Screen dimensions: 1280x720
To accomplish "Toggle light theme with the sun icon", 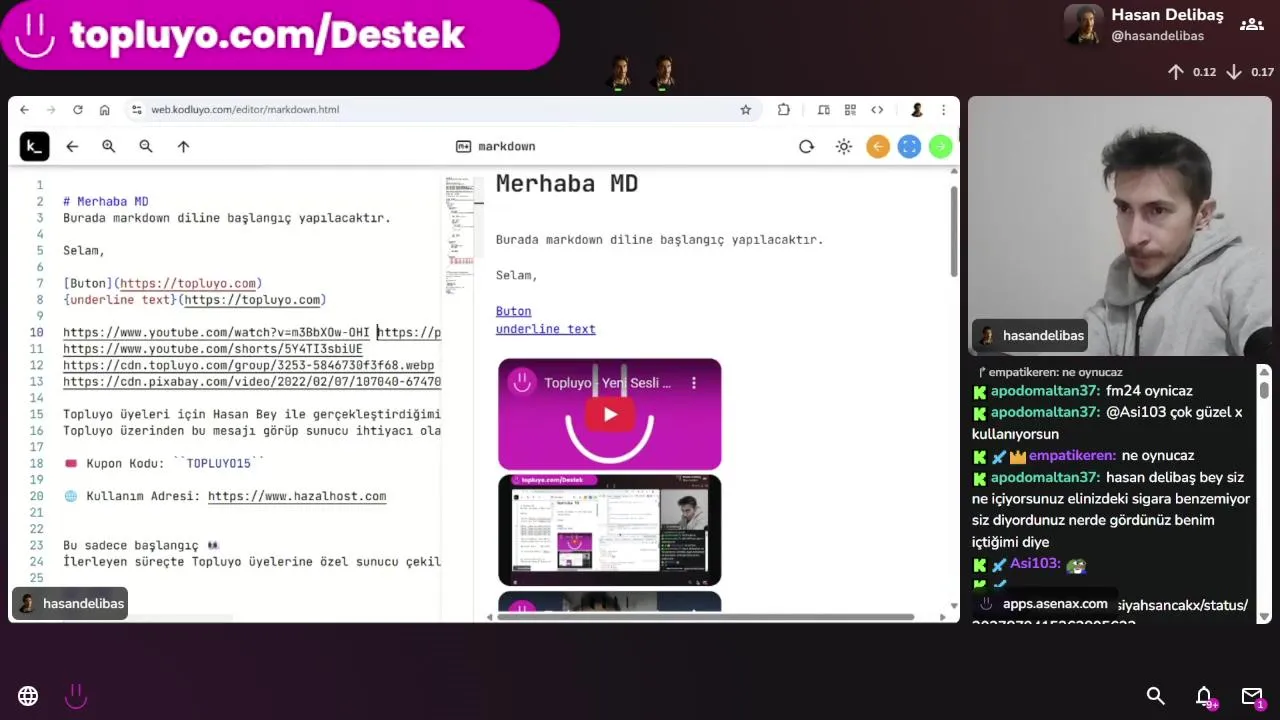I will [844, 147].
